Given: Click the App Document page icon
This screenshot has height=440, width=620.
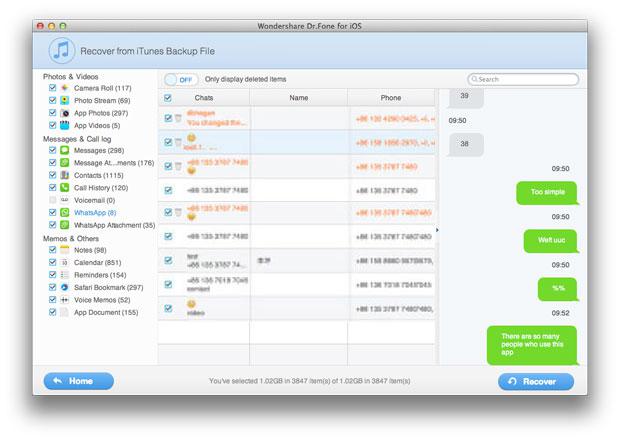Looking at the screenshot, I should pos(64,312).
